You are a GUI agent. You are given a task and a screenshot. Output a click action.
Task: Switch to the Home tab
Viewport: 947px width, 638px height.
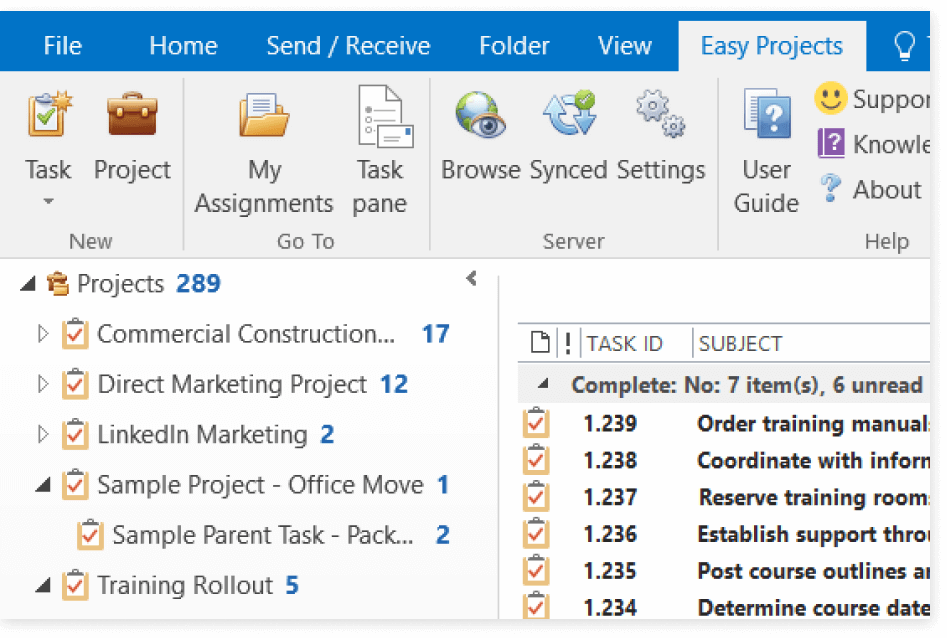point(183,46)
